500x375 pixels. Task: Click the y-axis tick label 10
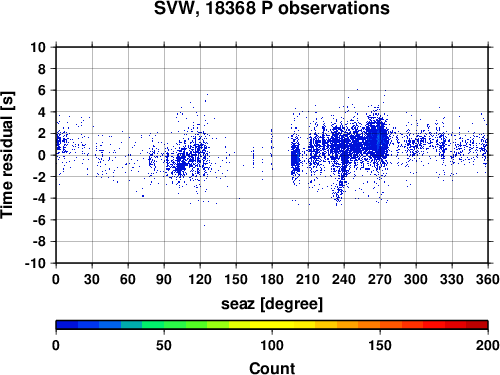pos(38,47)
